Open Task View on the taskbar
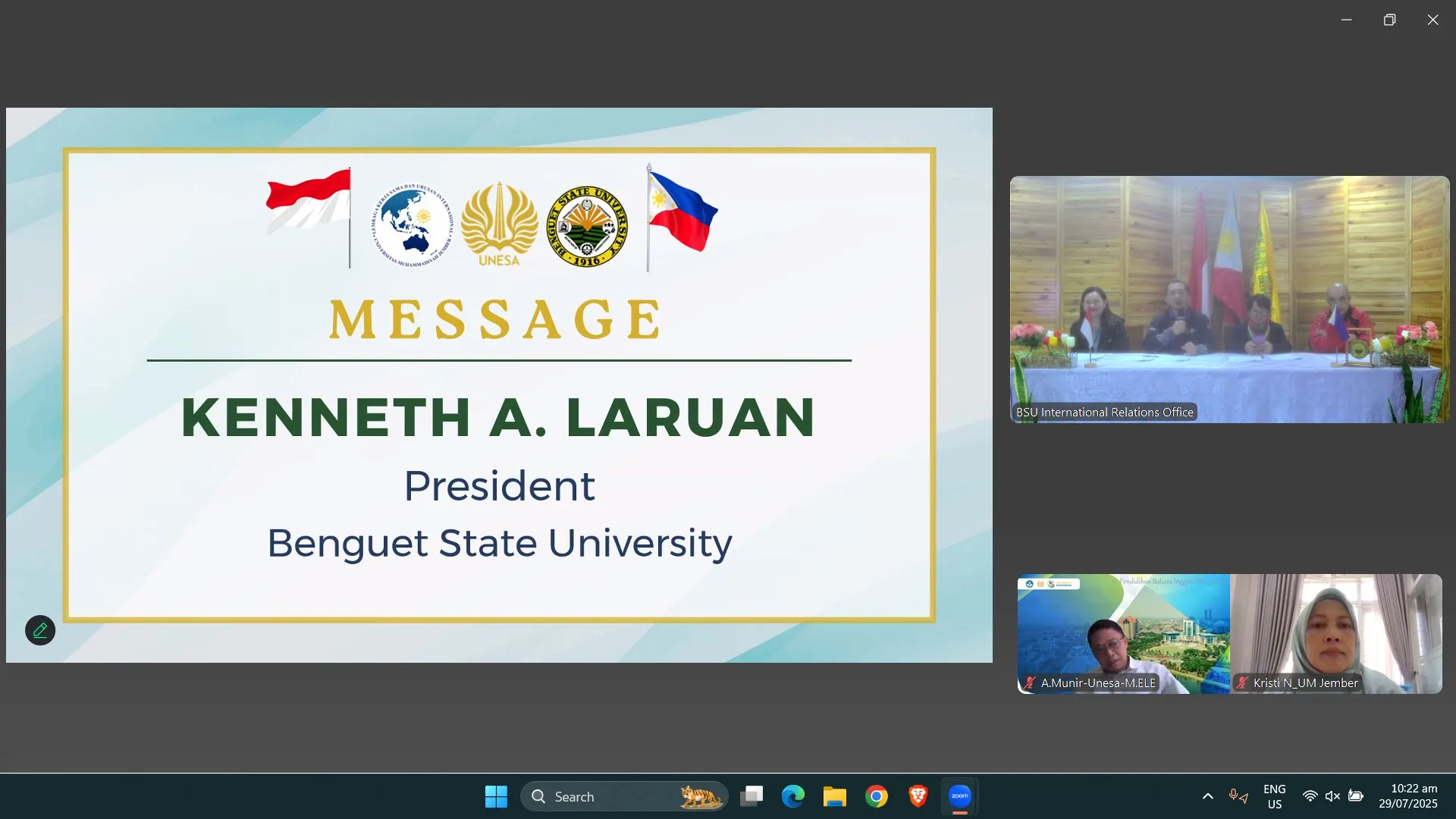The height and width of the screenshot is (819, 1456). 752,796
